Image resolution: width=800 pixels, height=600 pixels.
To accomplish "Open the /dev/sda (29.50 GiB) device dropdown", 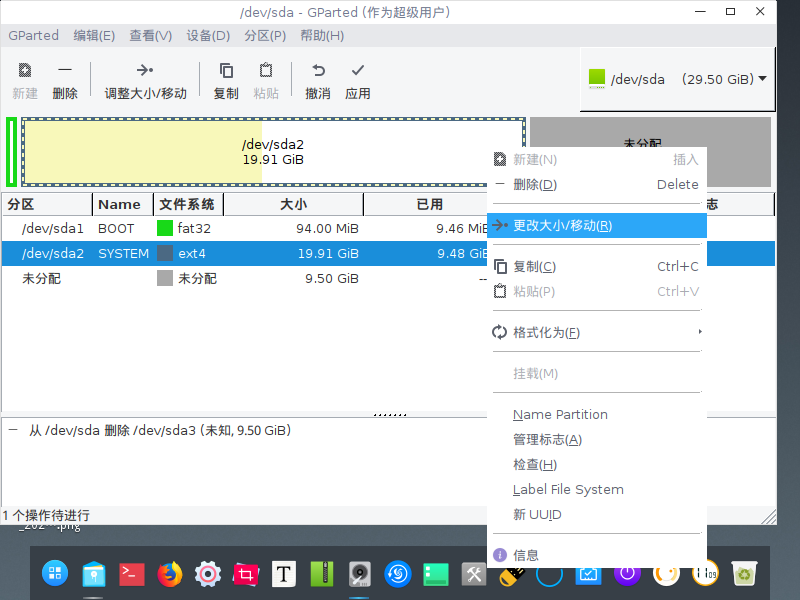I will [678, 79].
